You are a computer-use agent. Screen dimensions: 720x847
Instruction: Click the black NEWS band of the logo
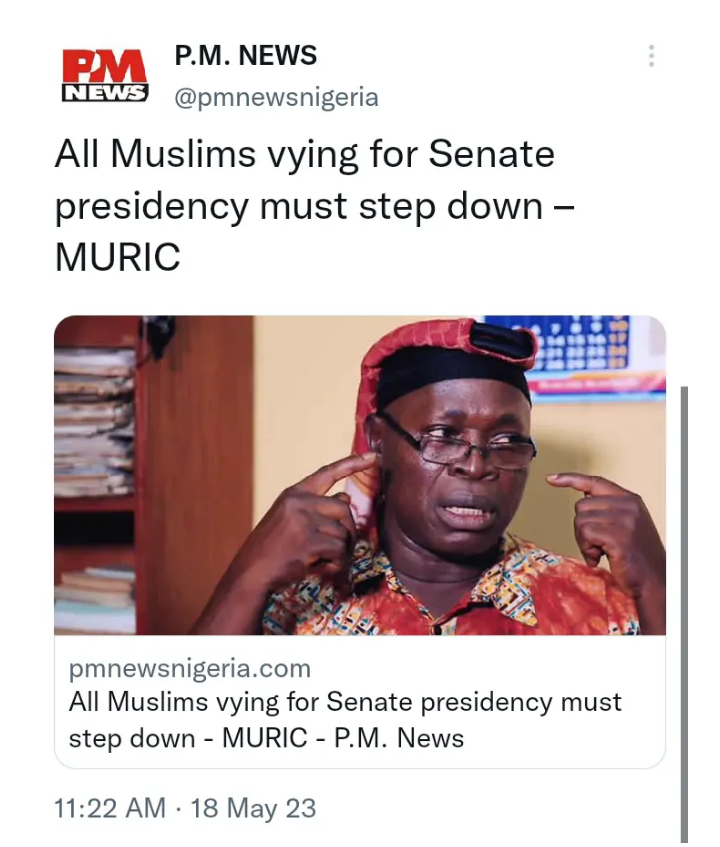pyautogui.click(x=105, y=92)
